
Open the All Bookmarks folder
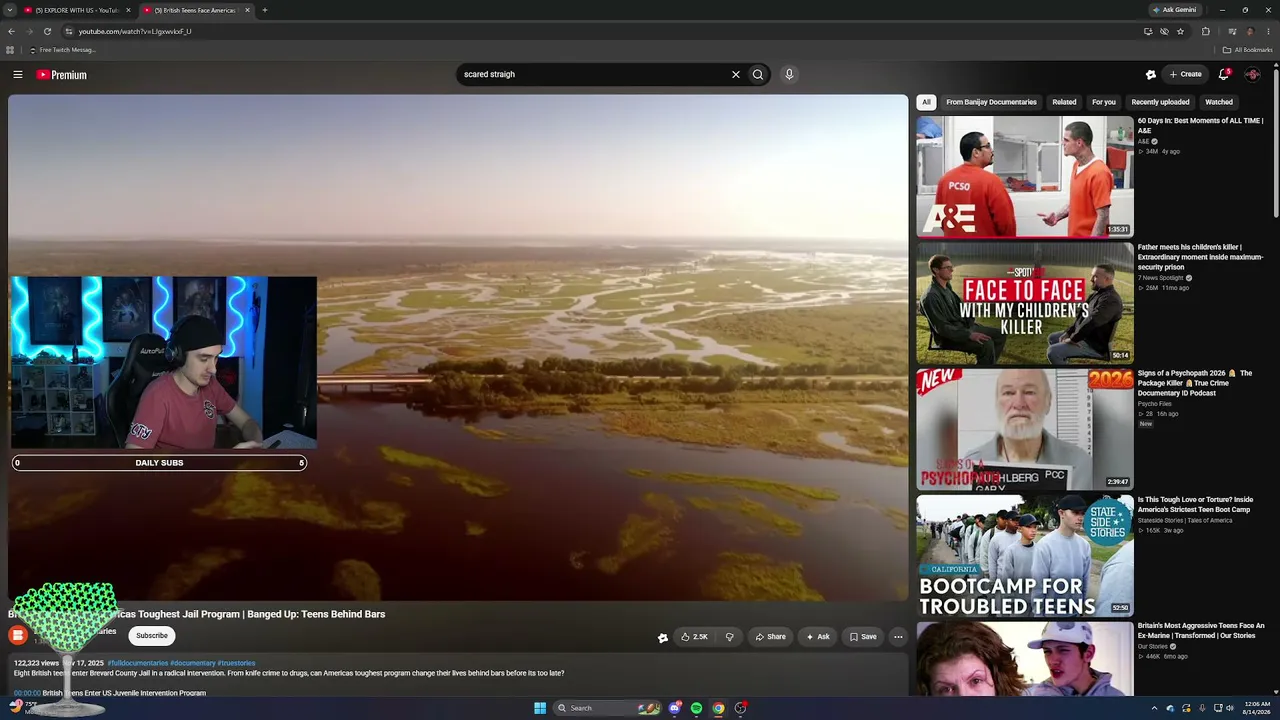coord(1248,50)
